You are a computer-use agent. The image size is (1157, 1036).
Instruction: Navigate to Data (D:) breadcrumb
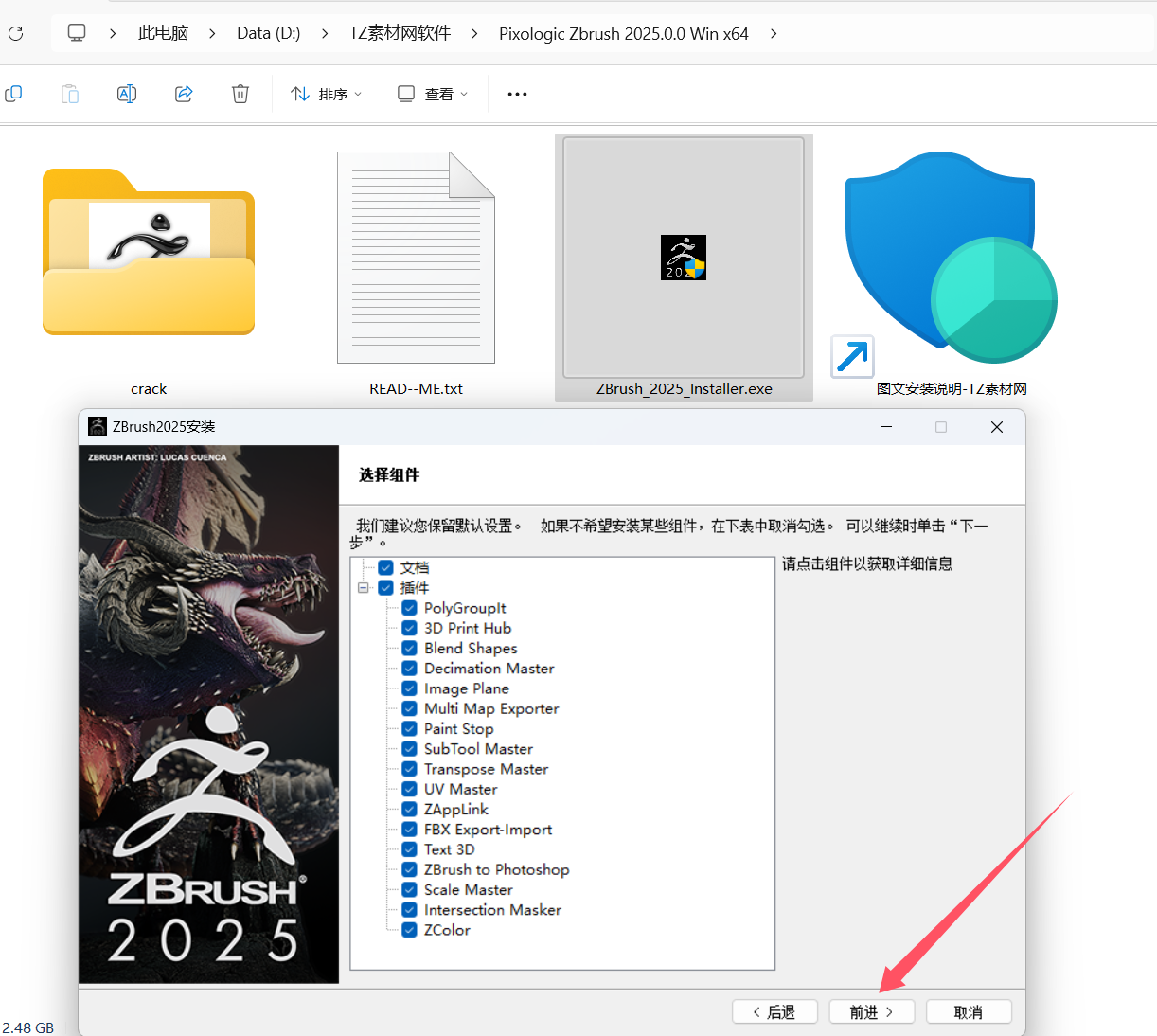pos(268,33)
